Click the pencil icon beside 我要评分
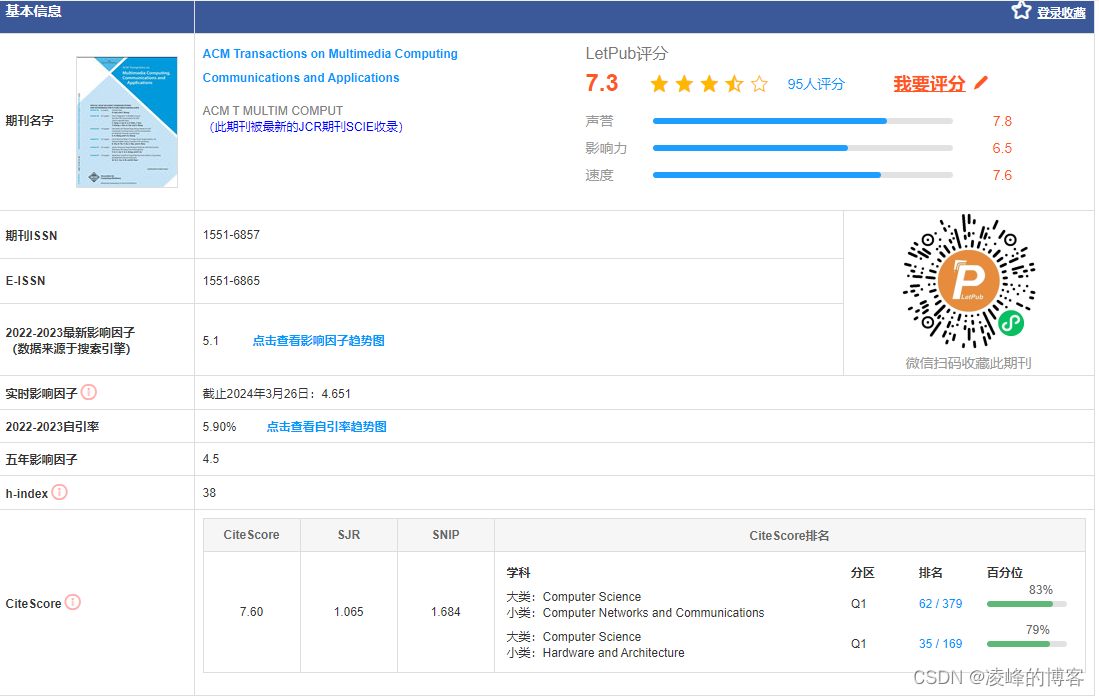The width and height of the screenshot is (1099, 696). coord(981,83)
